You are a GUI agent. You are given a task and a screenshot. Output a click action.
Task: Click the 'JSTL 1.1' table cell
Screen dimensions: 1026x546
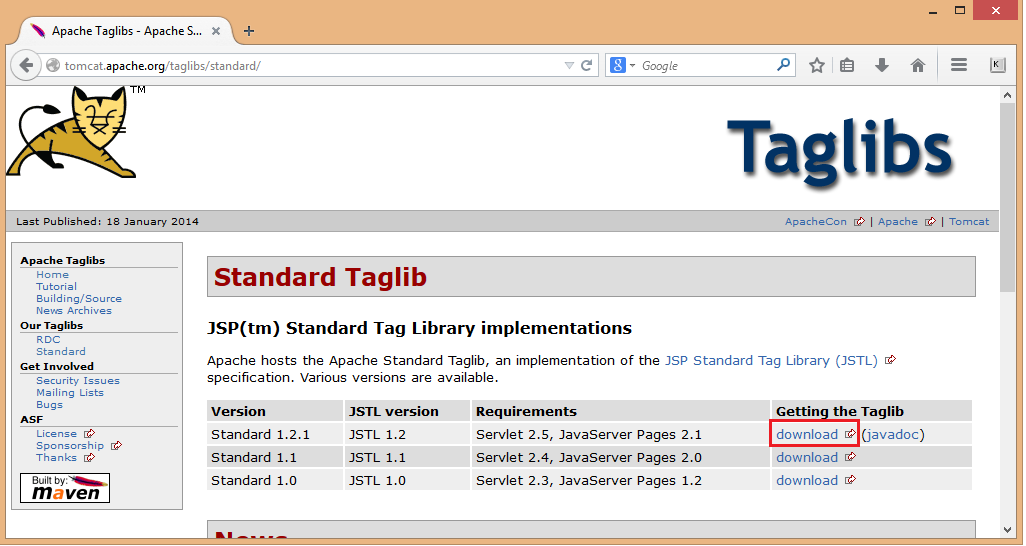(407, 458)
